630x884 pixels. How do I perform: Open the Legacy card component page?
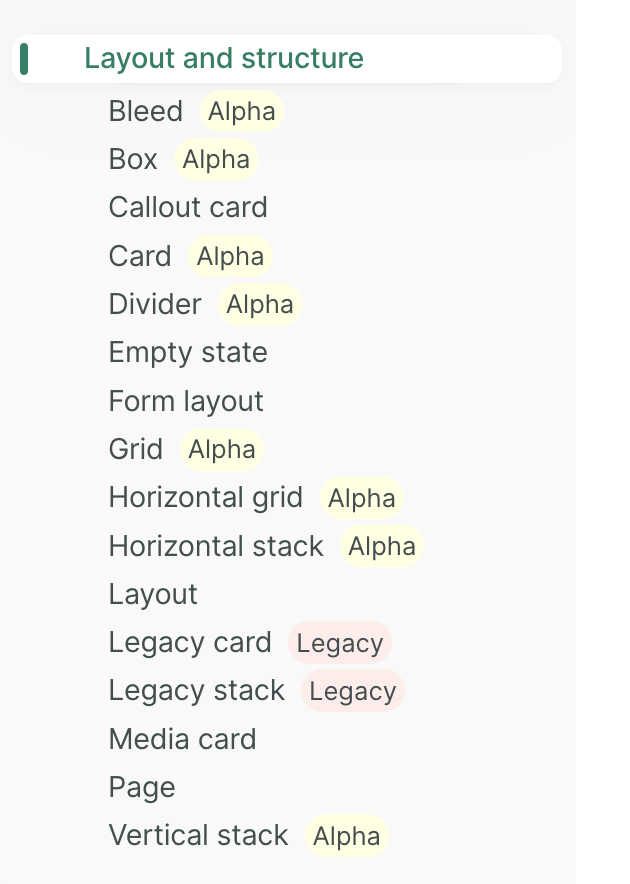coord(190,642)
